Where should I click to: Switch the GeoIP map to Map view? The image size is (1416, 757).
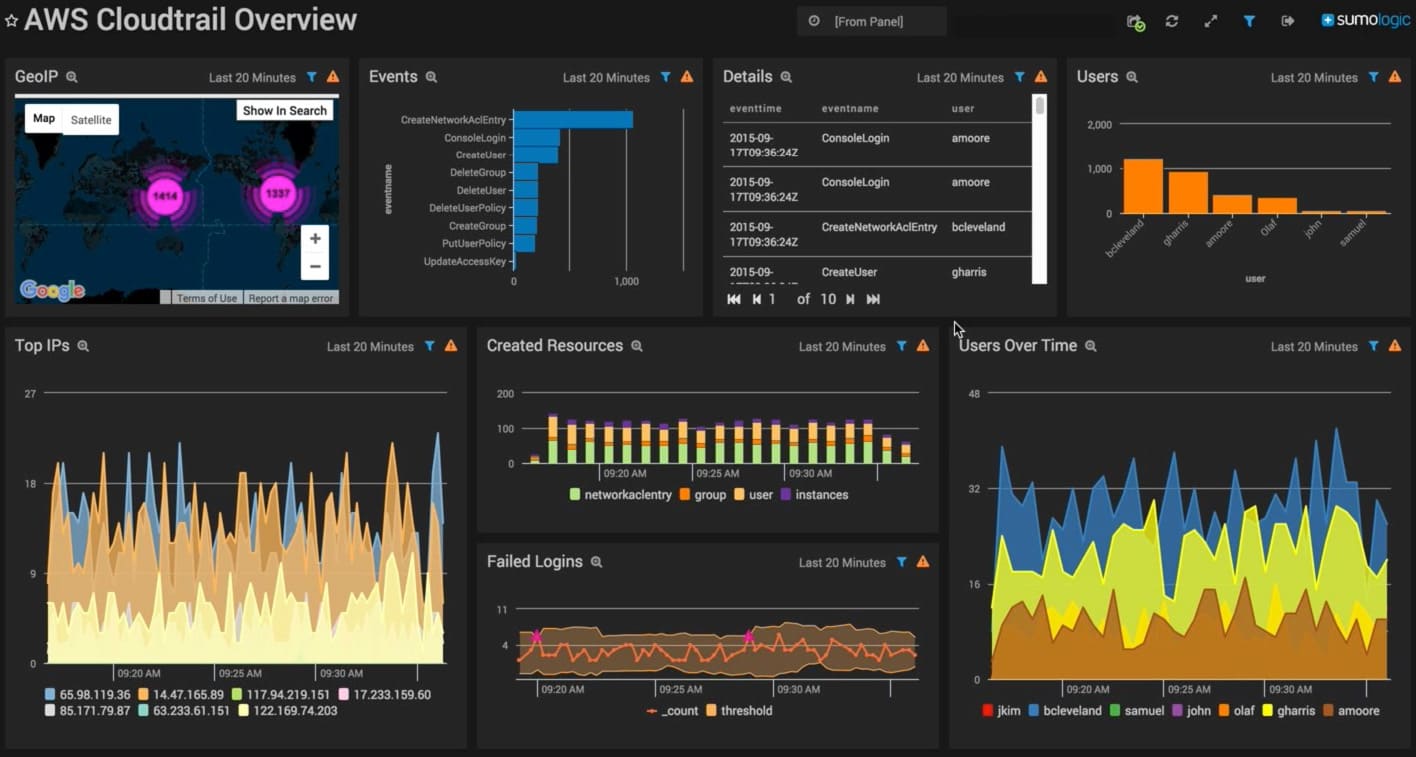pyautogui.click(x=44, y=119)
